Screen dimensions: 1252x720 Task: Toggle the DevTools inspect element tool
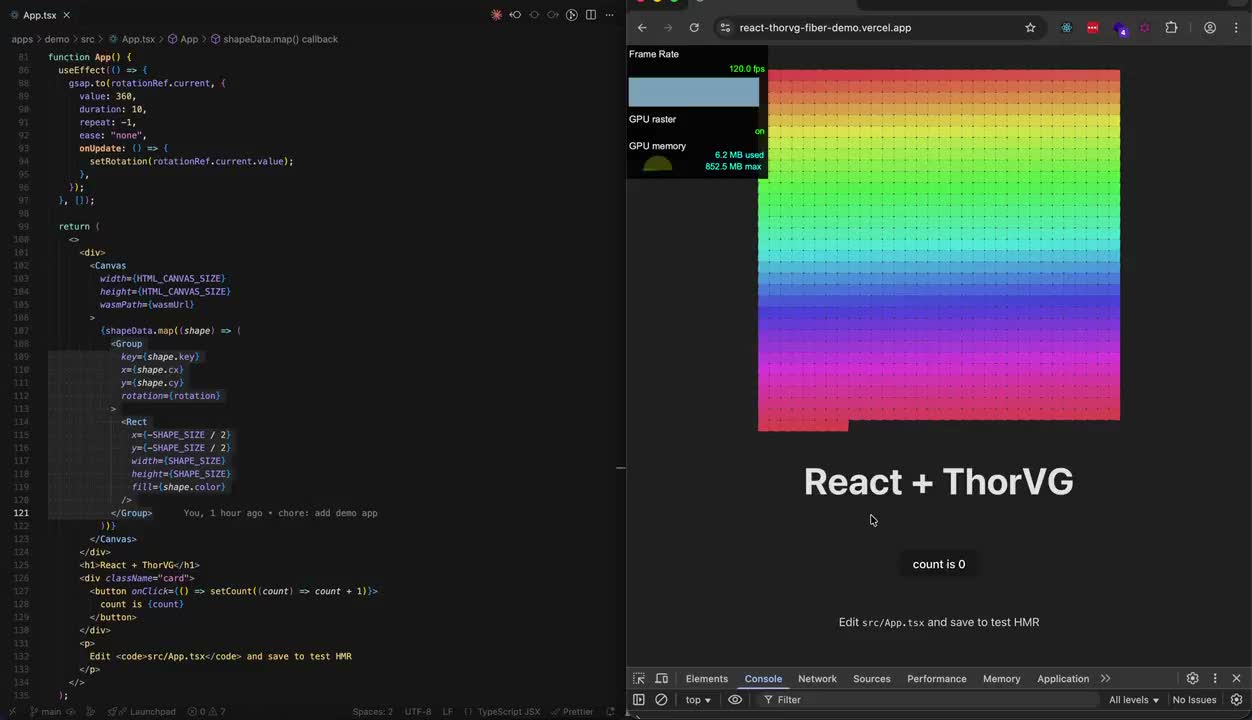click(639, 679)
